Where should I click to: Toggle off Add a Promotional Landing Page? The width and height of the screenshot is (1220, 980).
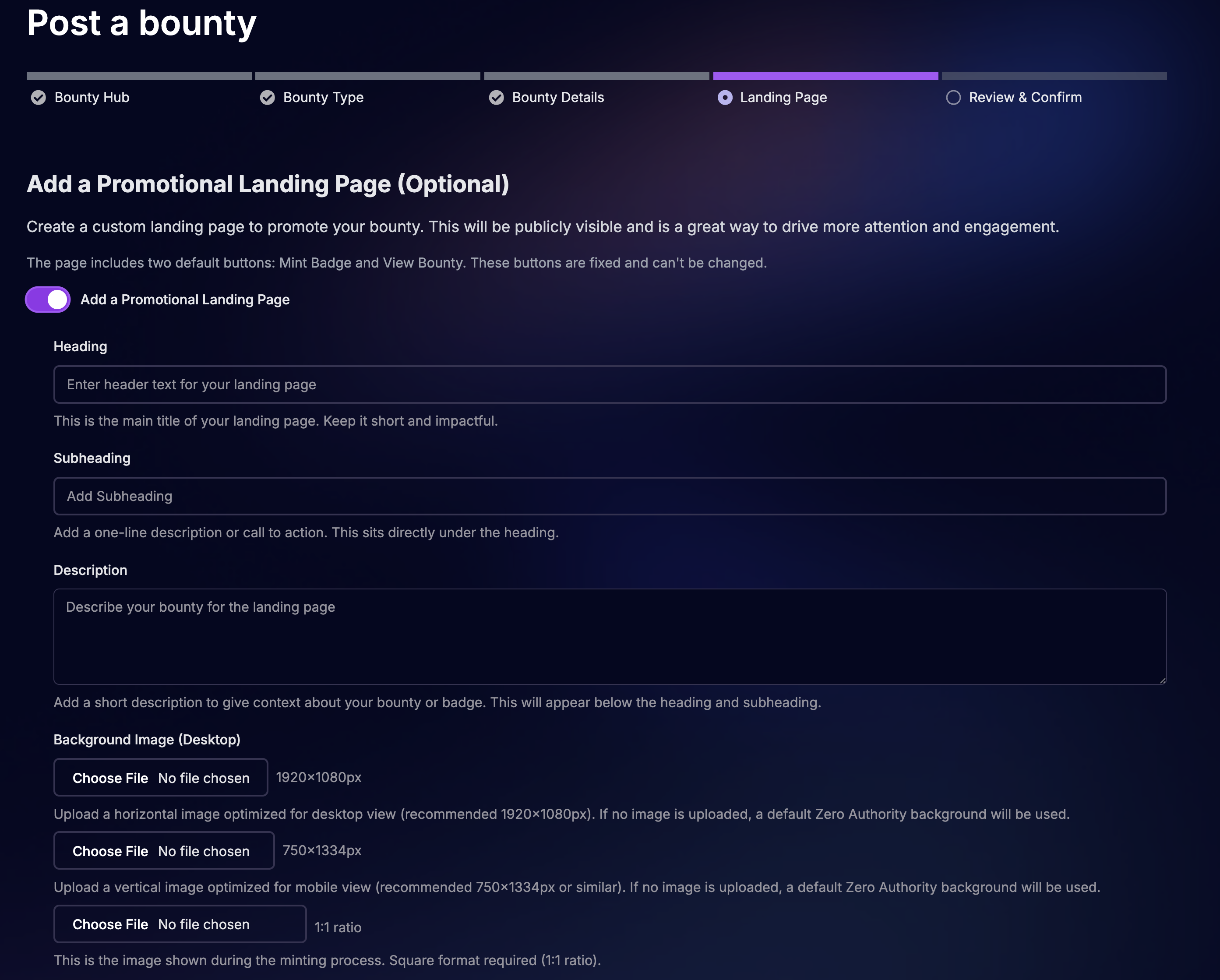coord(48,300)
